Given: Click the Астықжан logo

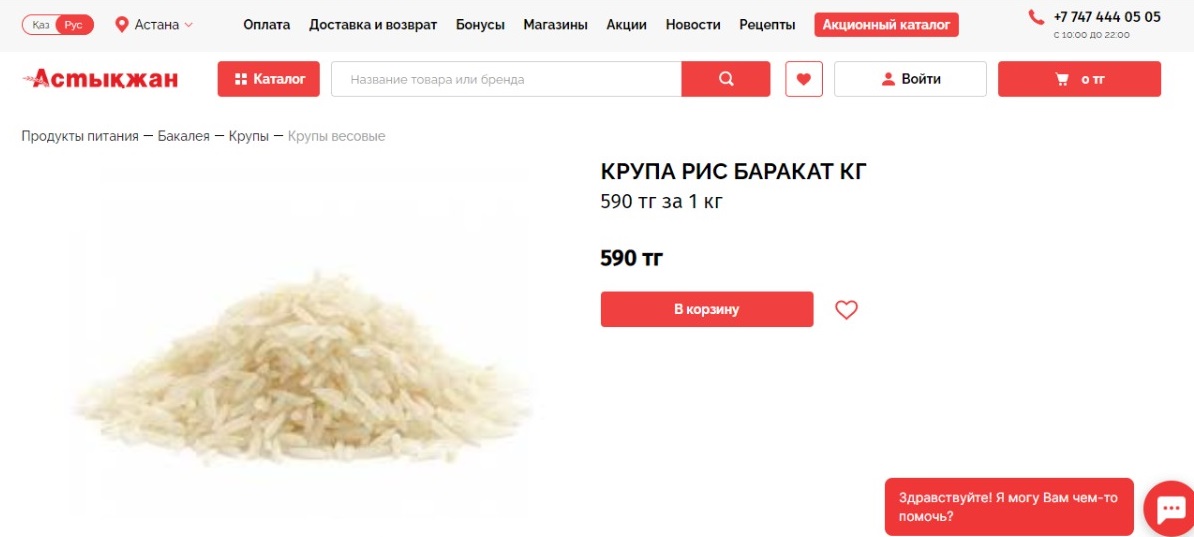Looking at the screenshot, I should point(100,78).
